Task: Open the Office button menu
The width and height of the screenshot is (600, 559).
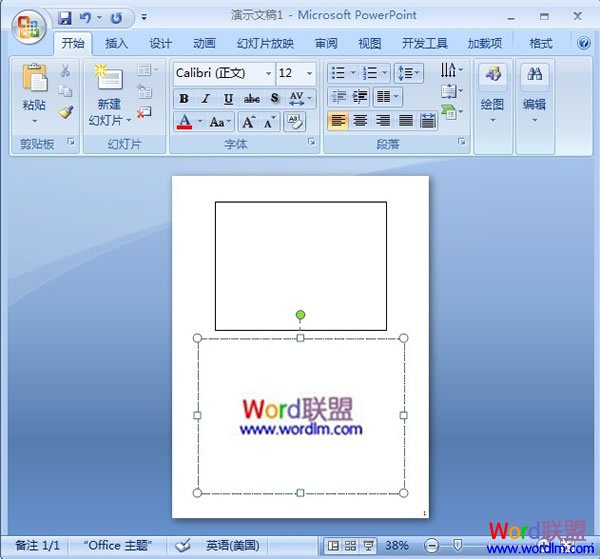Action: click(x=29, y=27)
